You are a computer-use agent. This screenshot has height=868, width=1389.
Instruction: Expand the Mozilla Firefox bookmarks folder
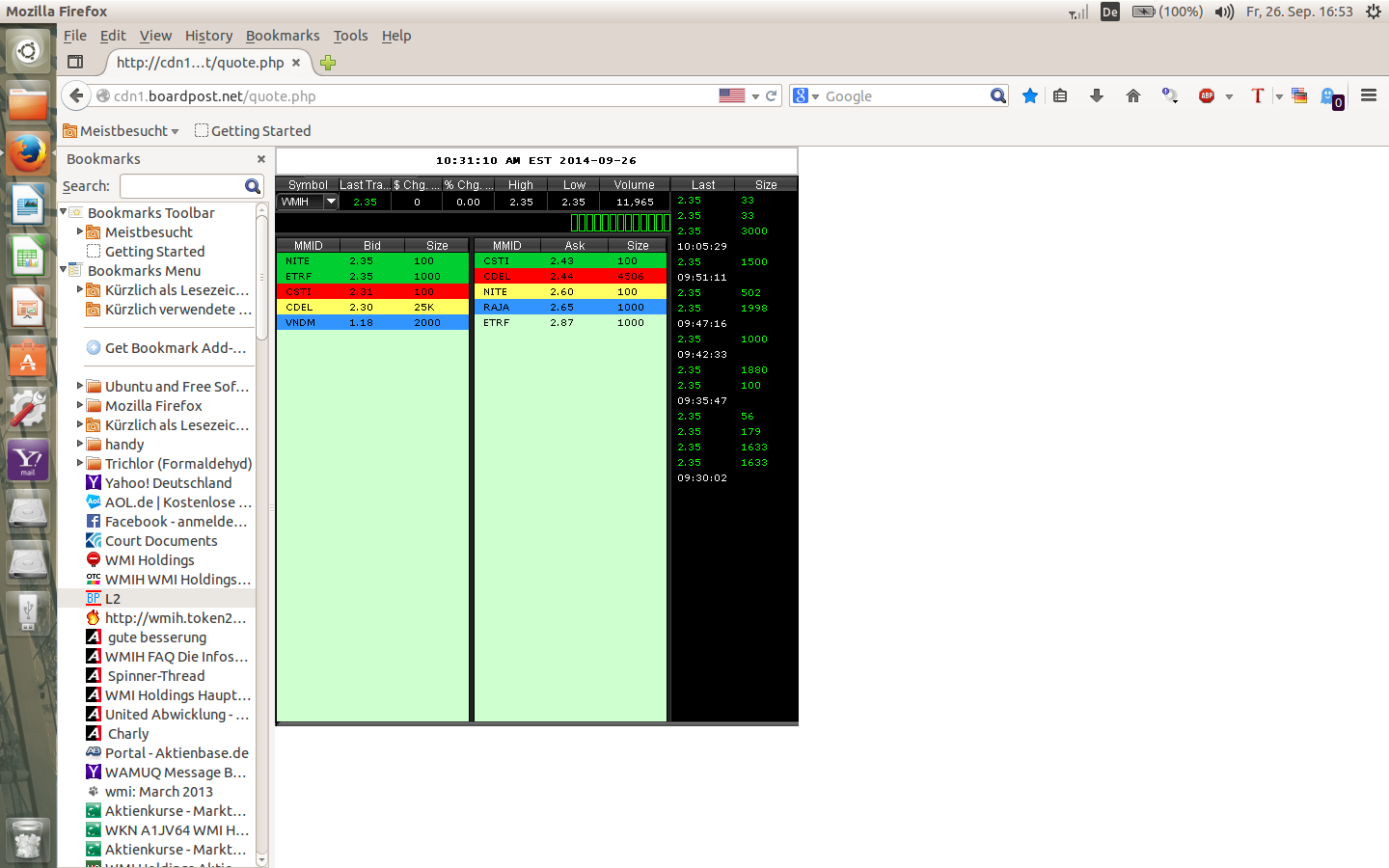(x=80, y=405)
